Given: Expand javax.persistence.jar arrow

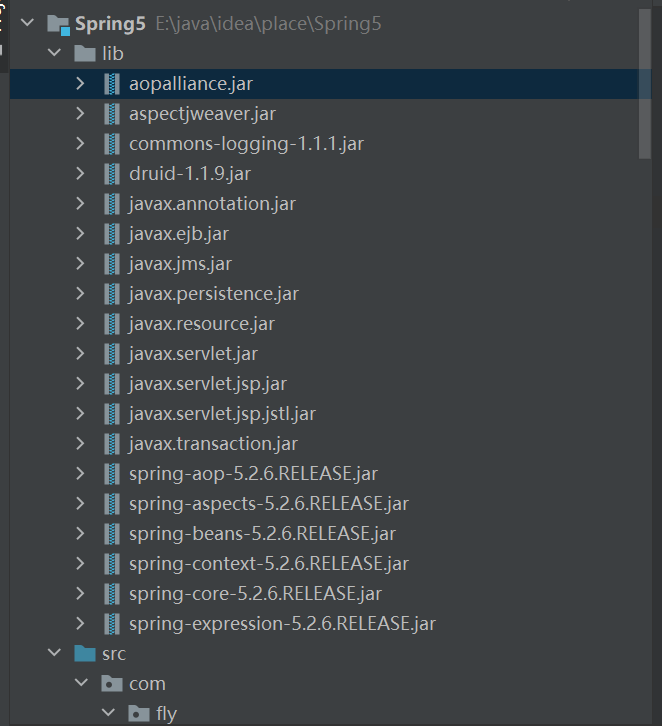Looking at the screenshot, I should click(x=80, y=294).
